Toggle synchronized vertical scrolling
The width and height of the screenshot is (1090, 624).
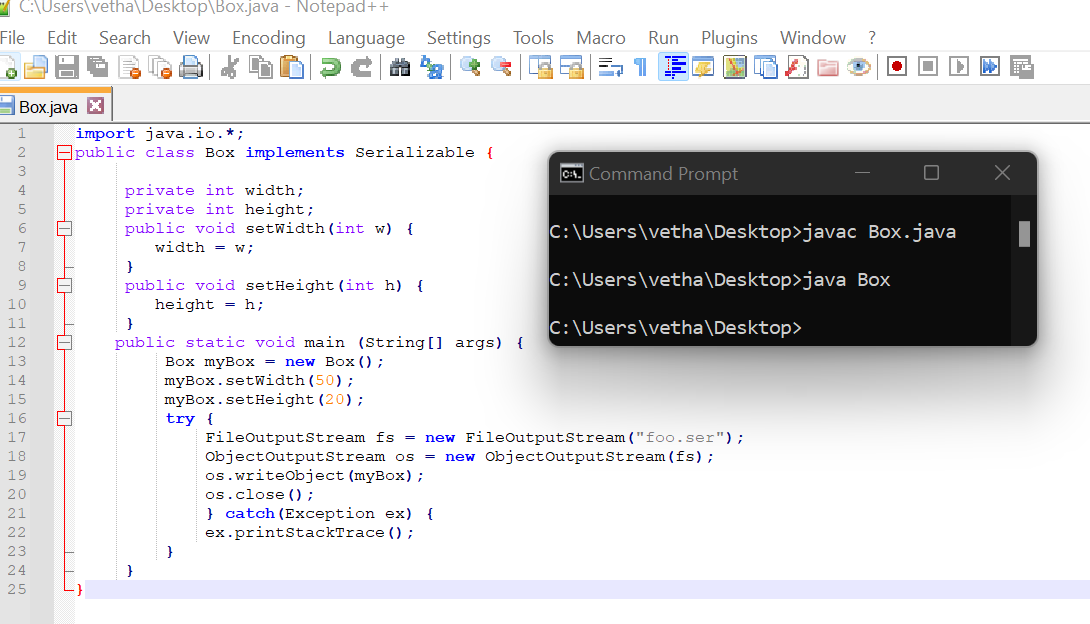[x=540, y=67]
